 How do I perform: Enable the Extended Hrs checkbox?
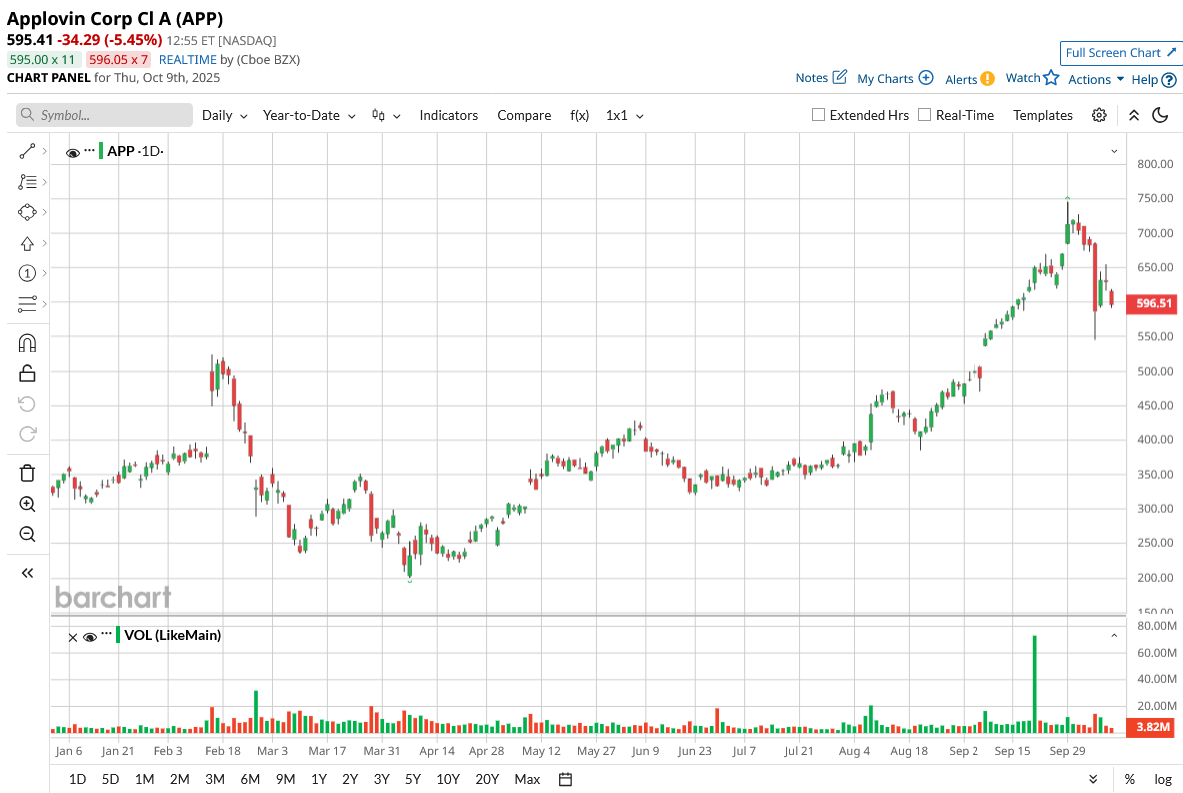click(x=818, y=115)
